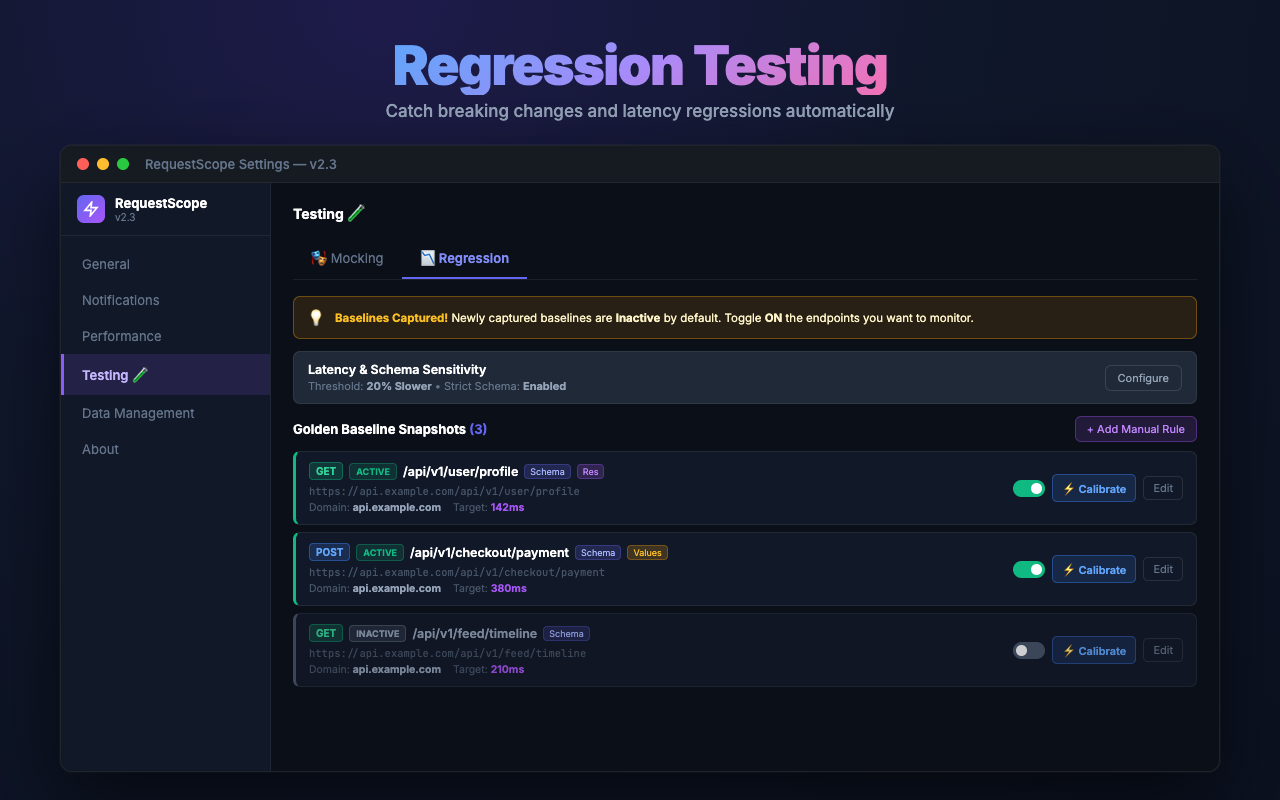1280x800 pixels.
Task: Click Configure for latency sensitivity
Action: point(1143,378)
